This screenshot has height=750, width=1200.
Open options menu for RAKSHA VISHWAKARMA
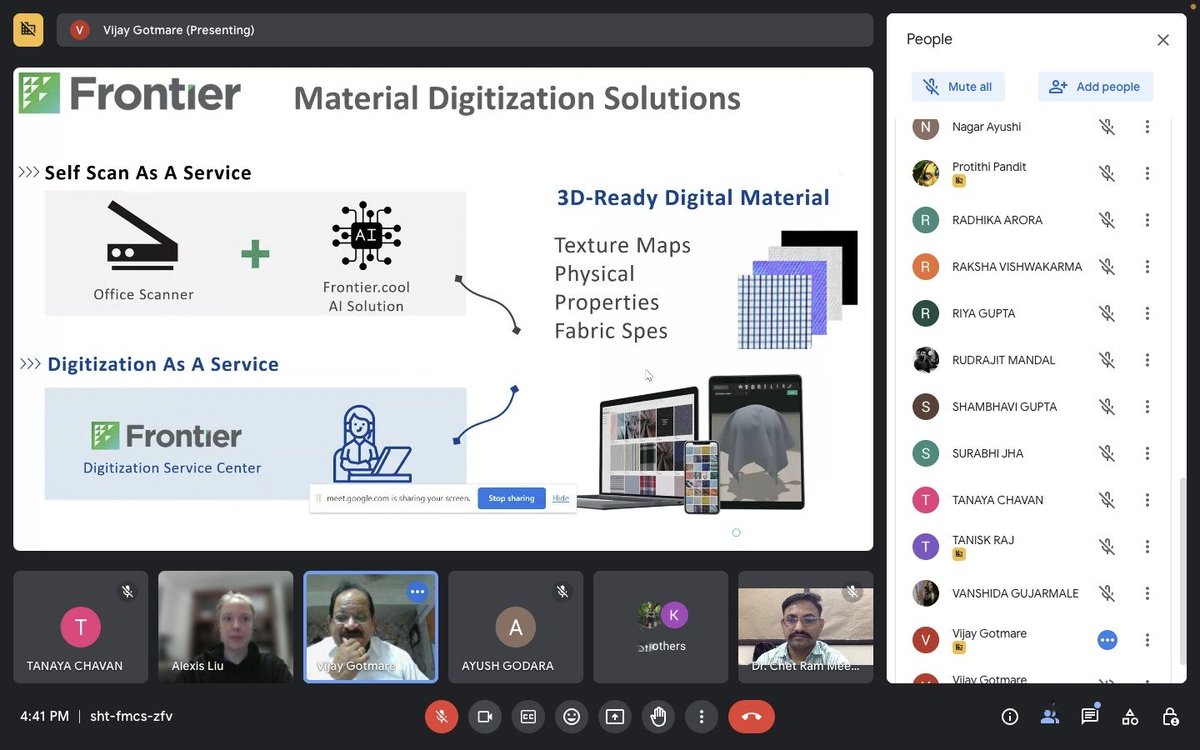[1147, 267]
